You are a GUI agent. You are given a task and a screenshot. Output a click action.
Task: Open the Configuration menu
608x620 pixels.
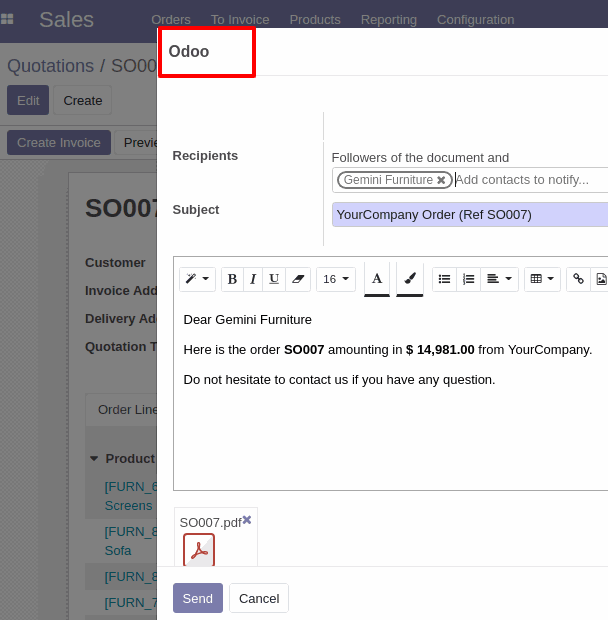pyautogui.click(x=476, y=20)
